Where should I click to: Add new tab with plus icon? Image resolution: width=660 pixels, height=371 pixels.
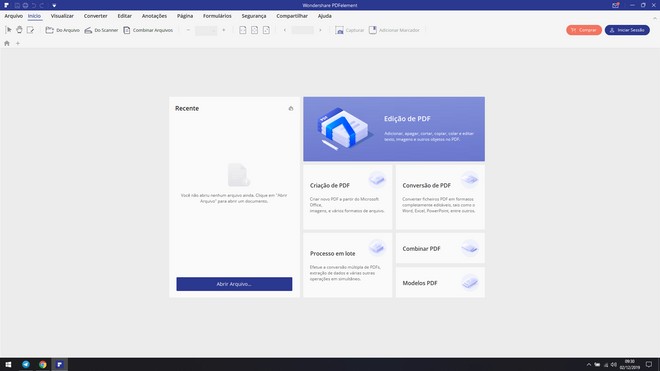18,43
